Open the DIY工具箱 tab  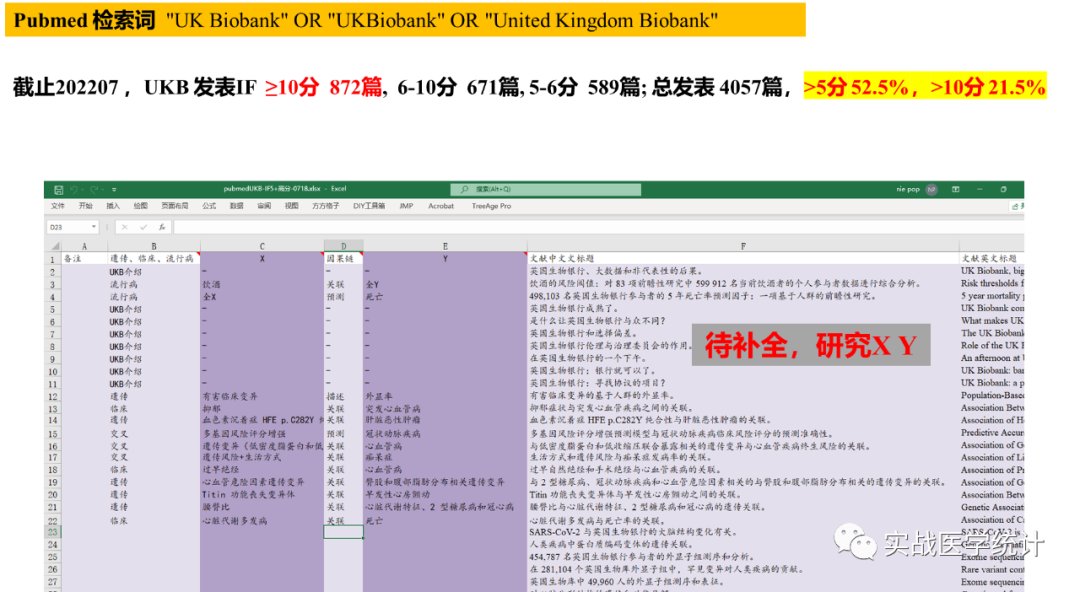tap(369, 206)
